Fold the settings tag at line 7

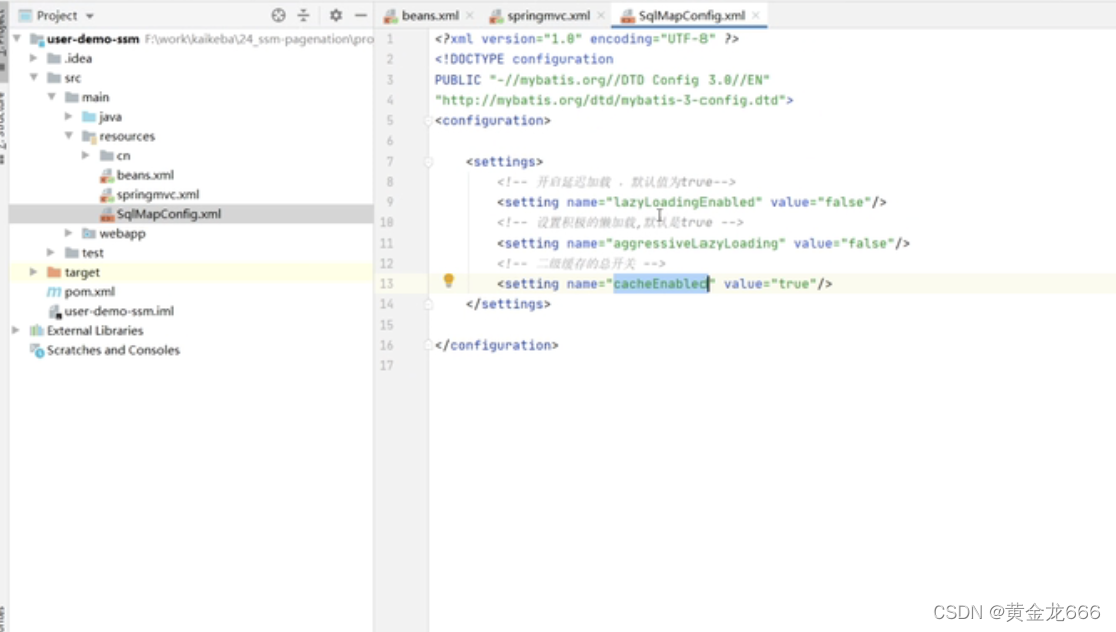click(428, 162)
